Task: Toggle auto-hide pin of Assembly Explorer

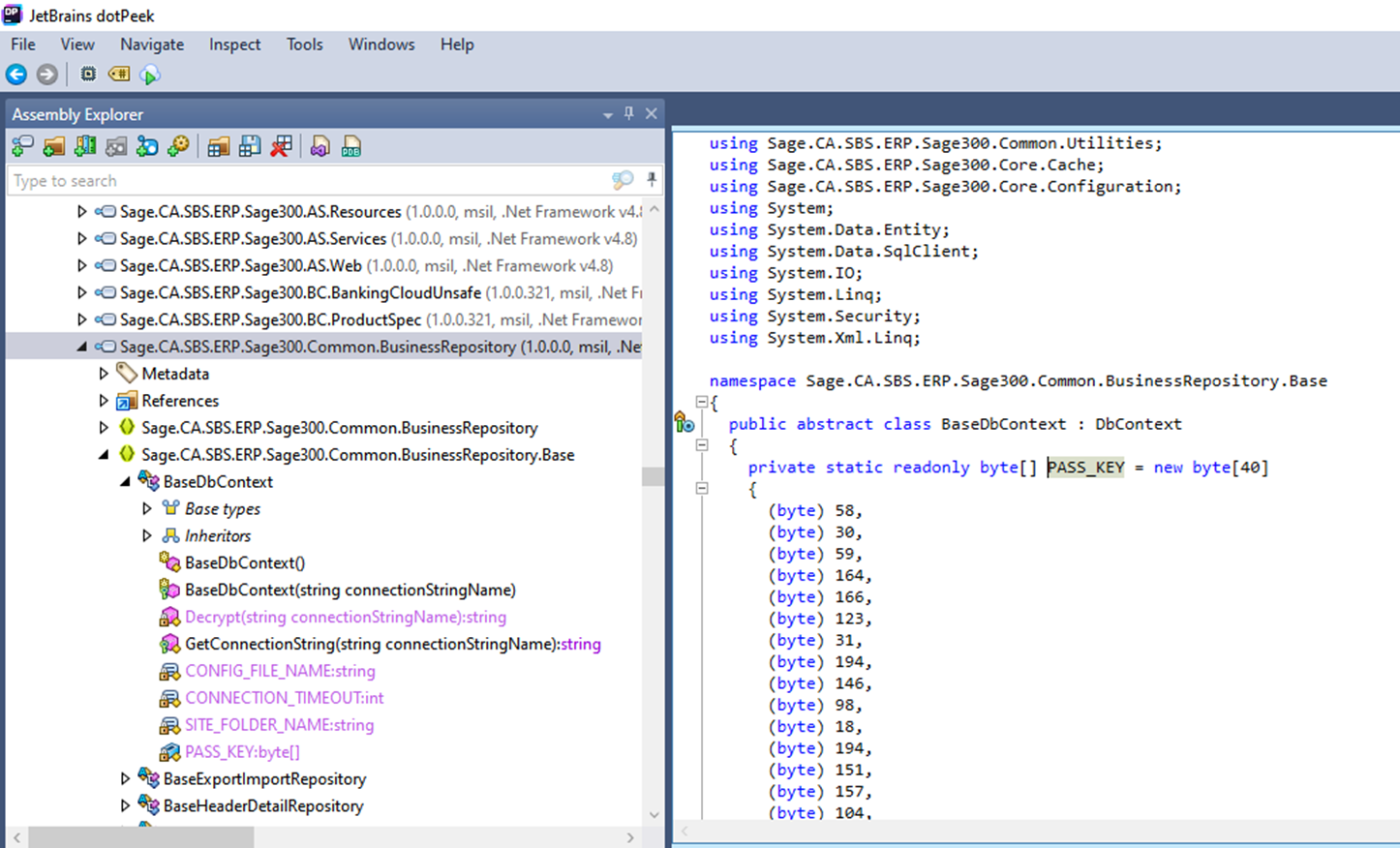Action: pos(629,113)
